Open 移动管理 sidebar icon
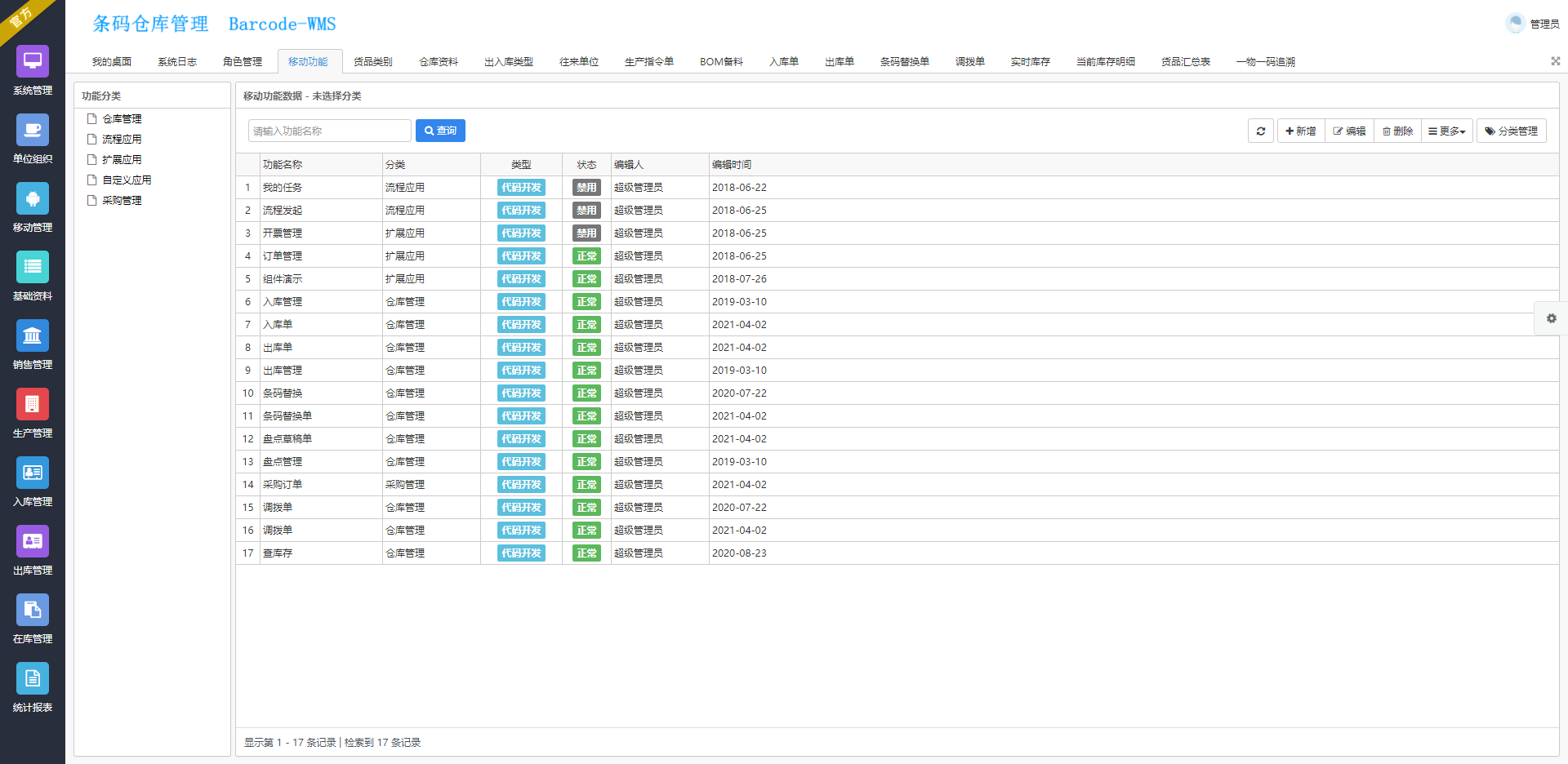This screenshot has width=1568, height=764. point(33,198)
